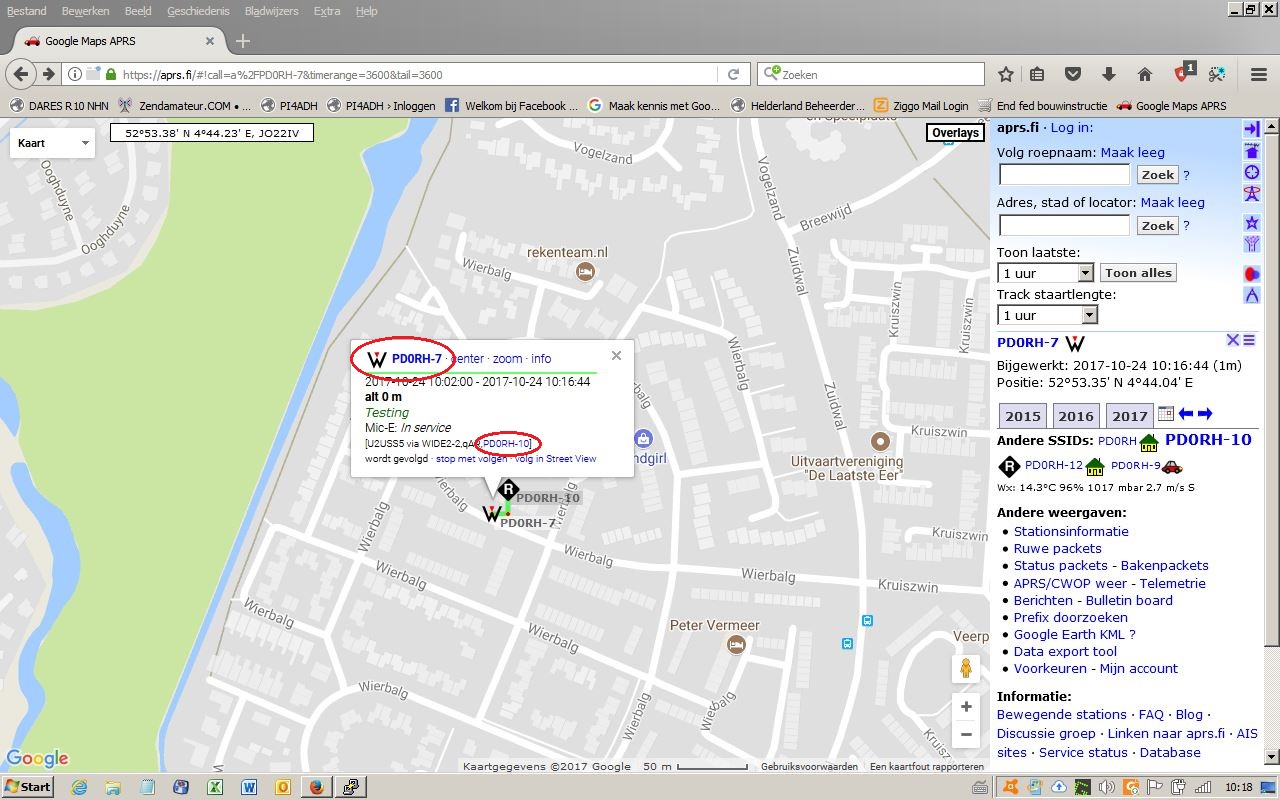Open the Stationsinformatie link
The width and height of the screenshot is (1280, 800).
(x=1071, y=531)
